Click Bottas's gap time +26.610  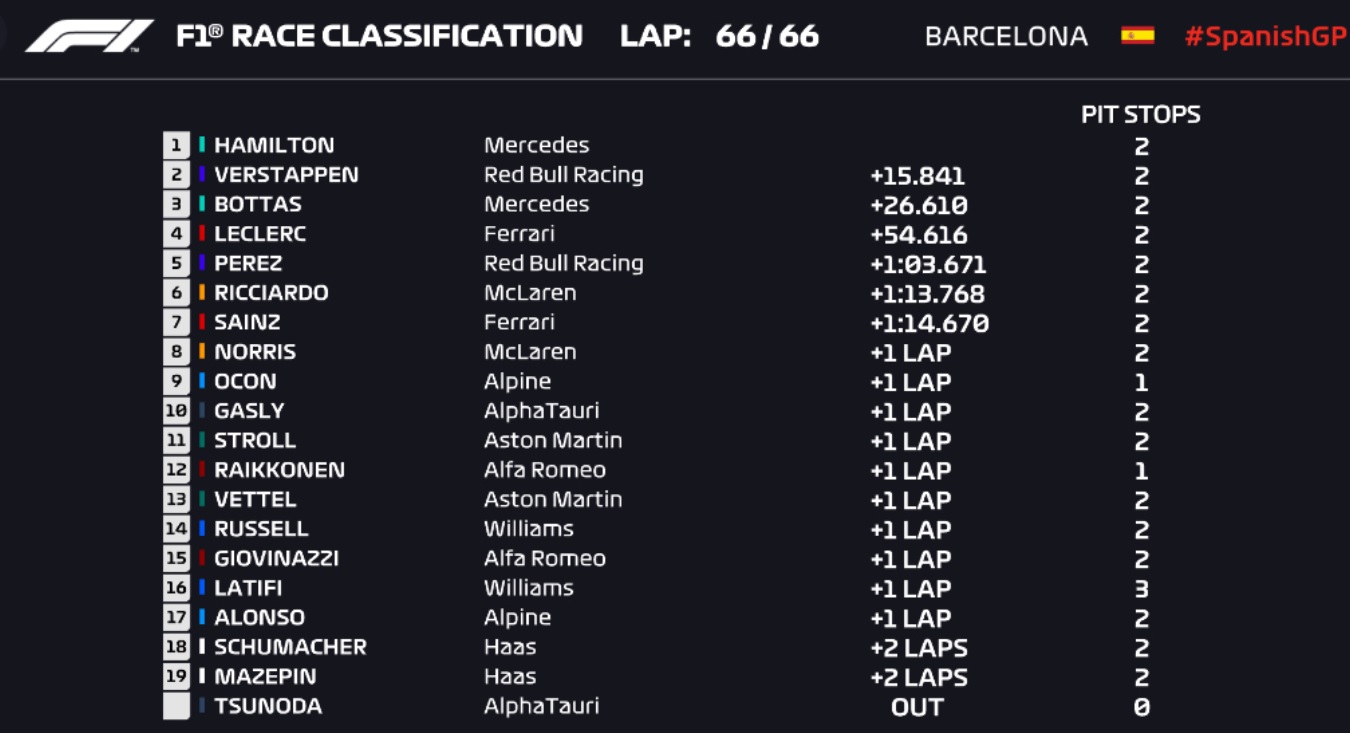918,205
